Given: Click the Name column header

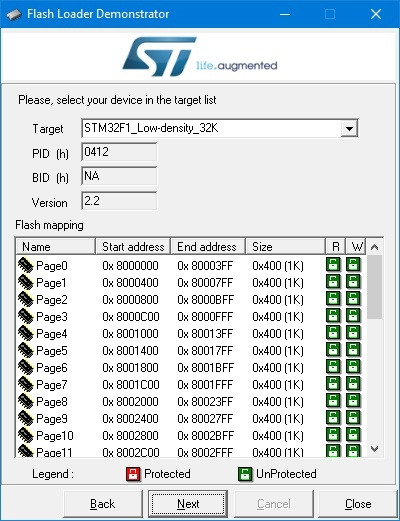Looking at the screenshot, I should (x=56, y=247).
